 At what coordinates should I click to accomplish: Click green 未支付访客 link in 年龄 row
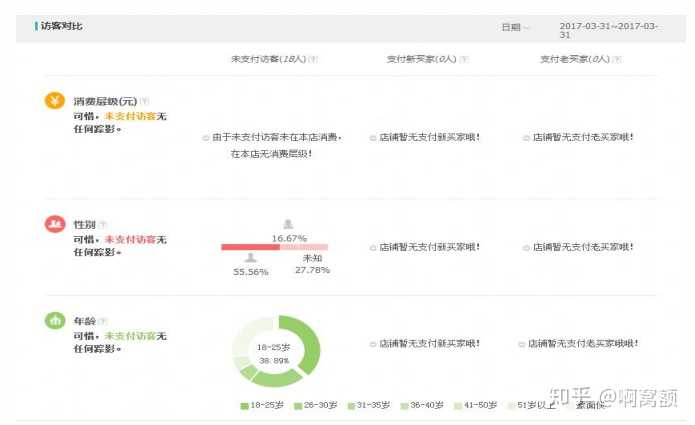pos(130,336)
